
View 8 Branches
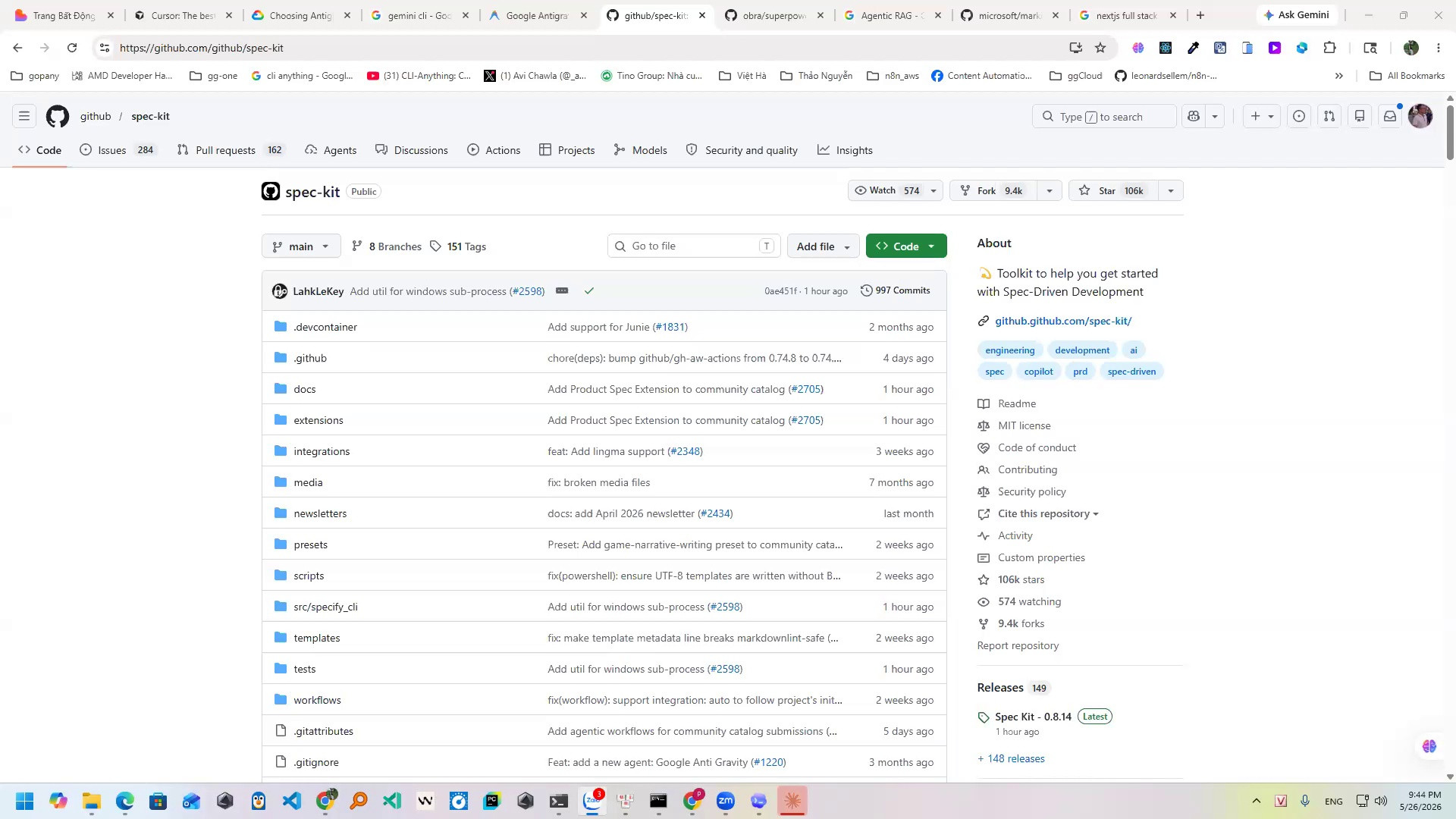(387, 246)
